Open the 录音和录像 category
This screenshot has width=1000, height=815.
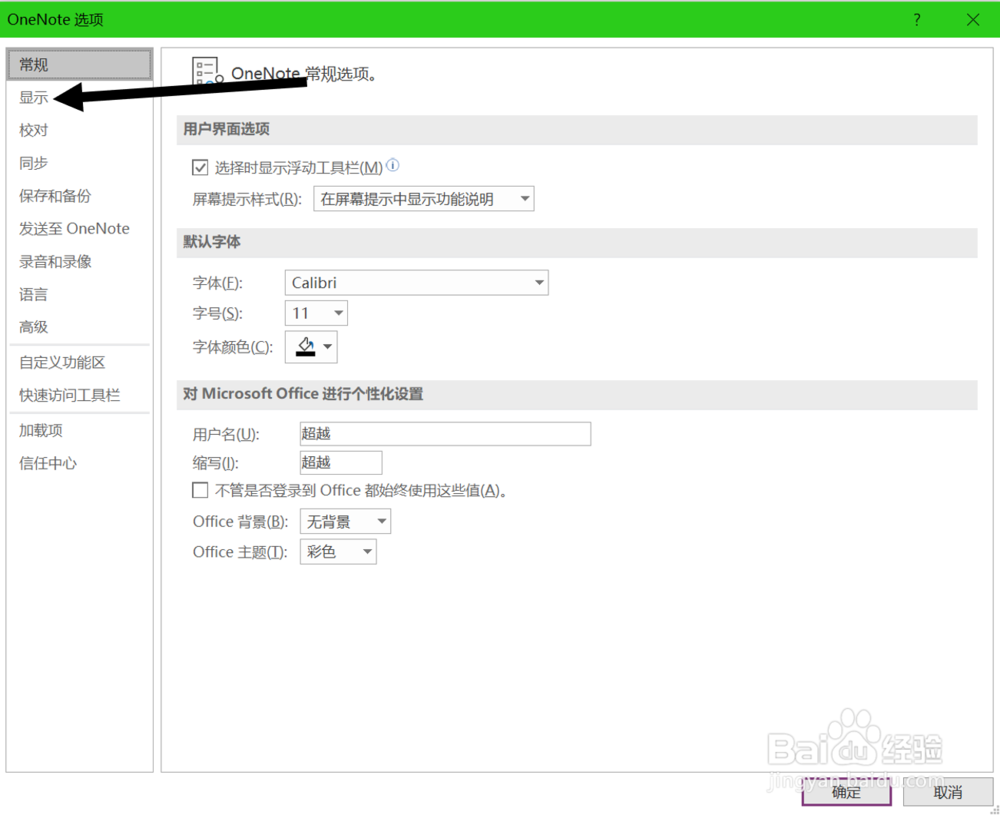click(80, 261)
